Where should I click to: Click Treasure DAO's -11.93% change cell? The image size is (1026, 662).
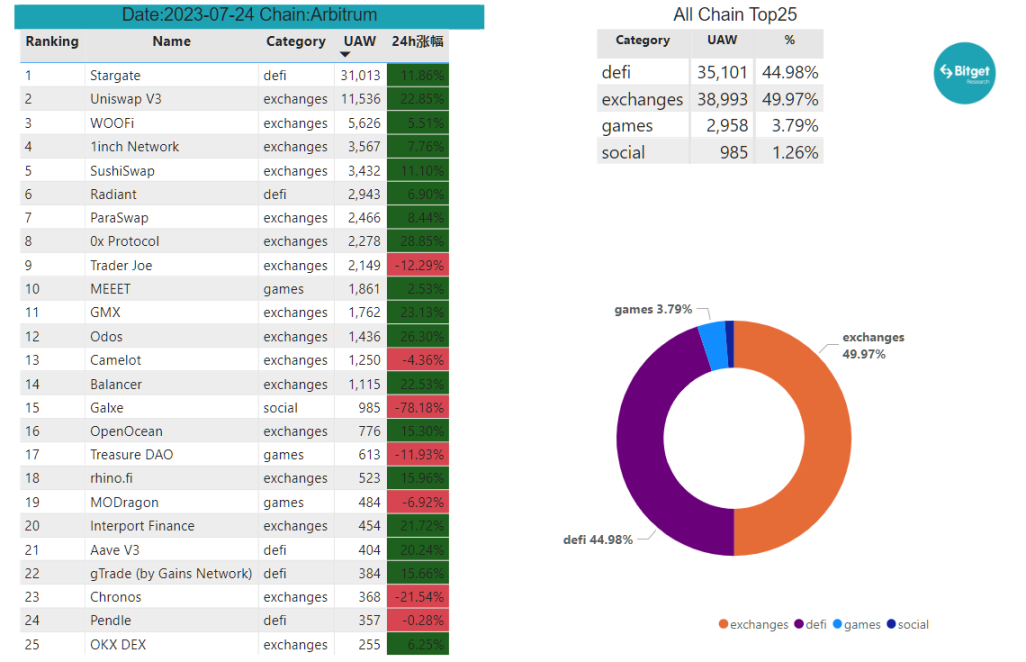(x=418, y=455)
